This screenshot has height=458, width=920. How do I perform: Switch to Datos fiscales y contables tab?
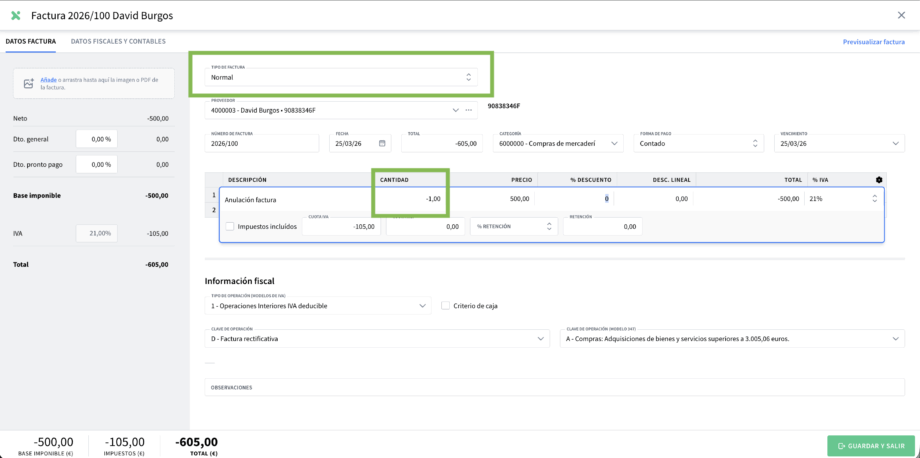118,41
